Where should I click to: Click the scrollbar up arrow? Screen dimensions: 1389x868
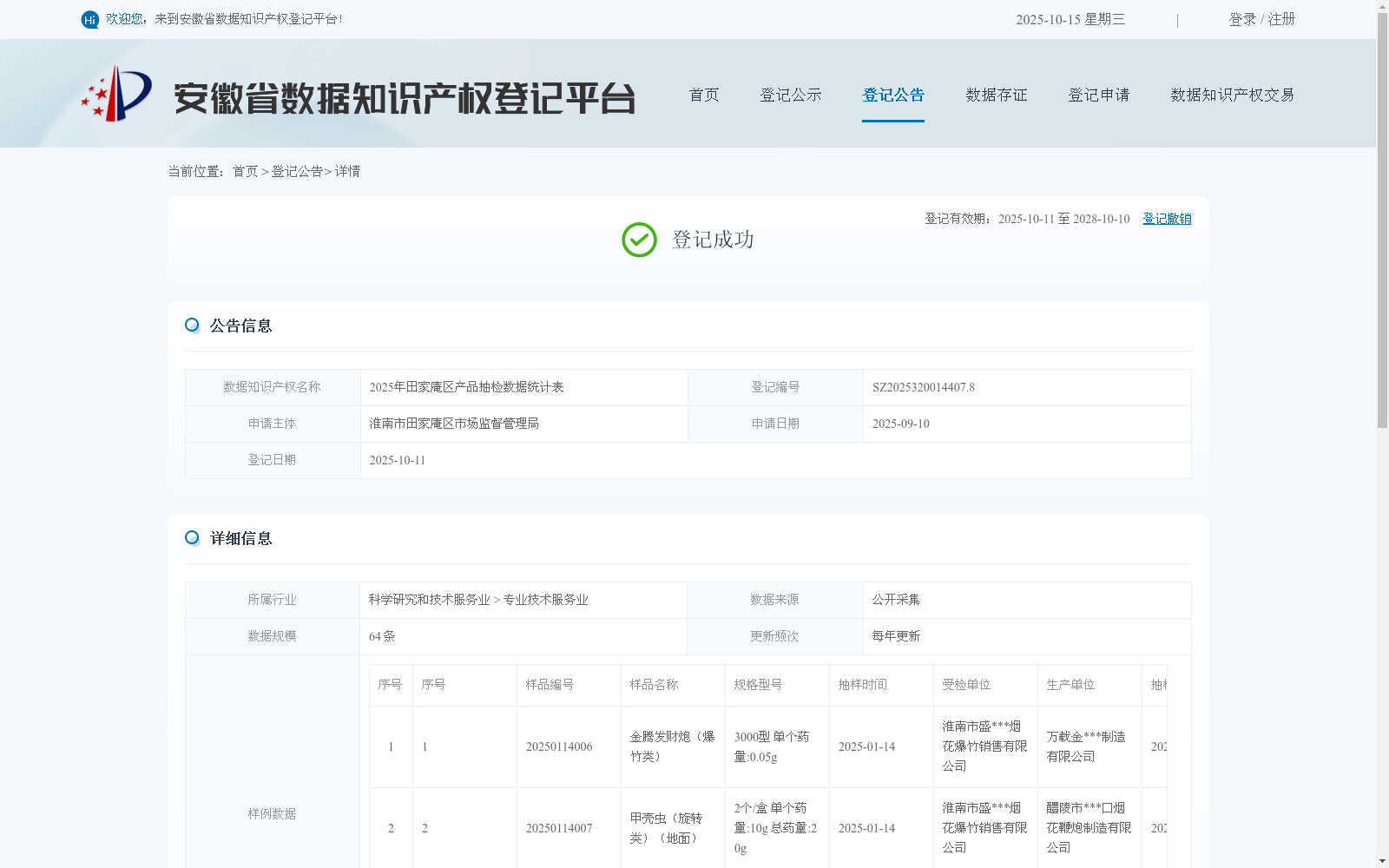1382,6
